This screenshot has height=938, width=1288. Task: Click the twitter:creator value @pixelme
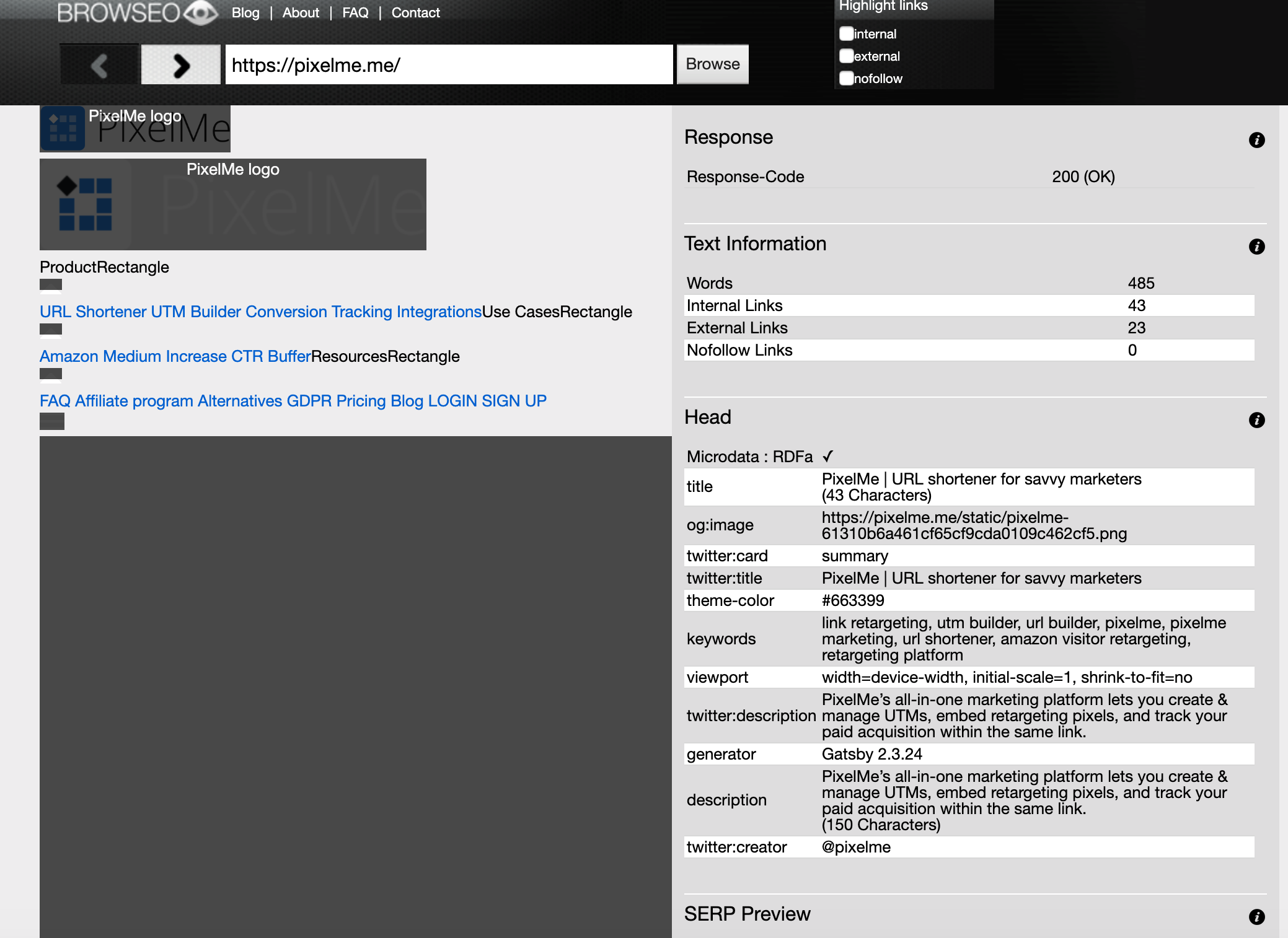click(856, 847)
